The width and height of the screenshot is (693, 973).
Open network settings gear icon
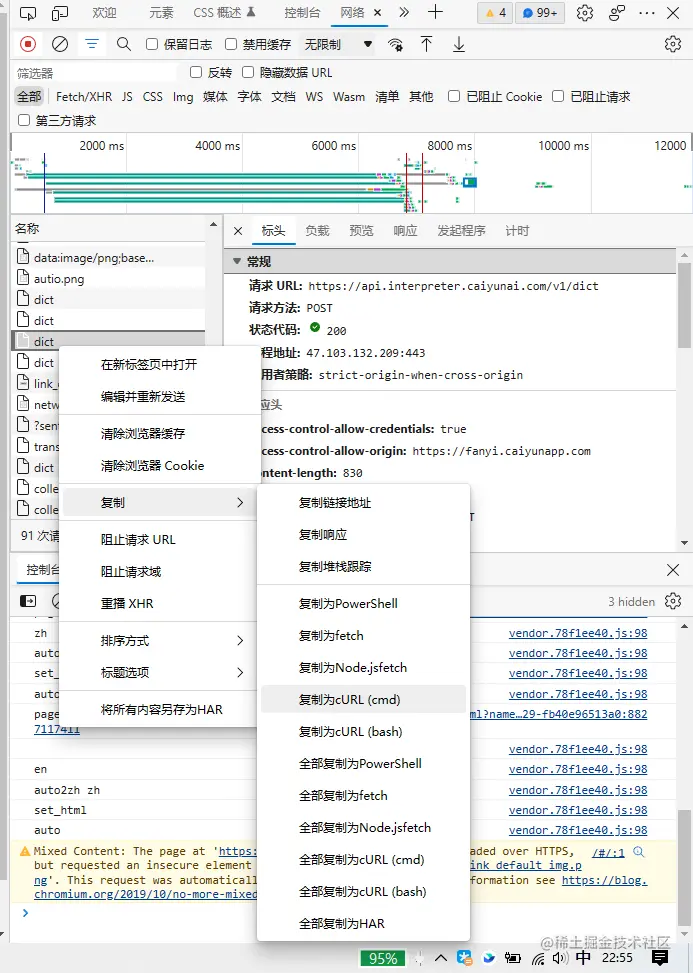coord(673,44)
